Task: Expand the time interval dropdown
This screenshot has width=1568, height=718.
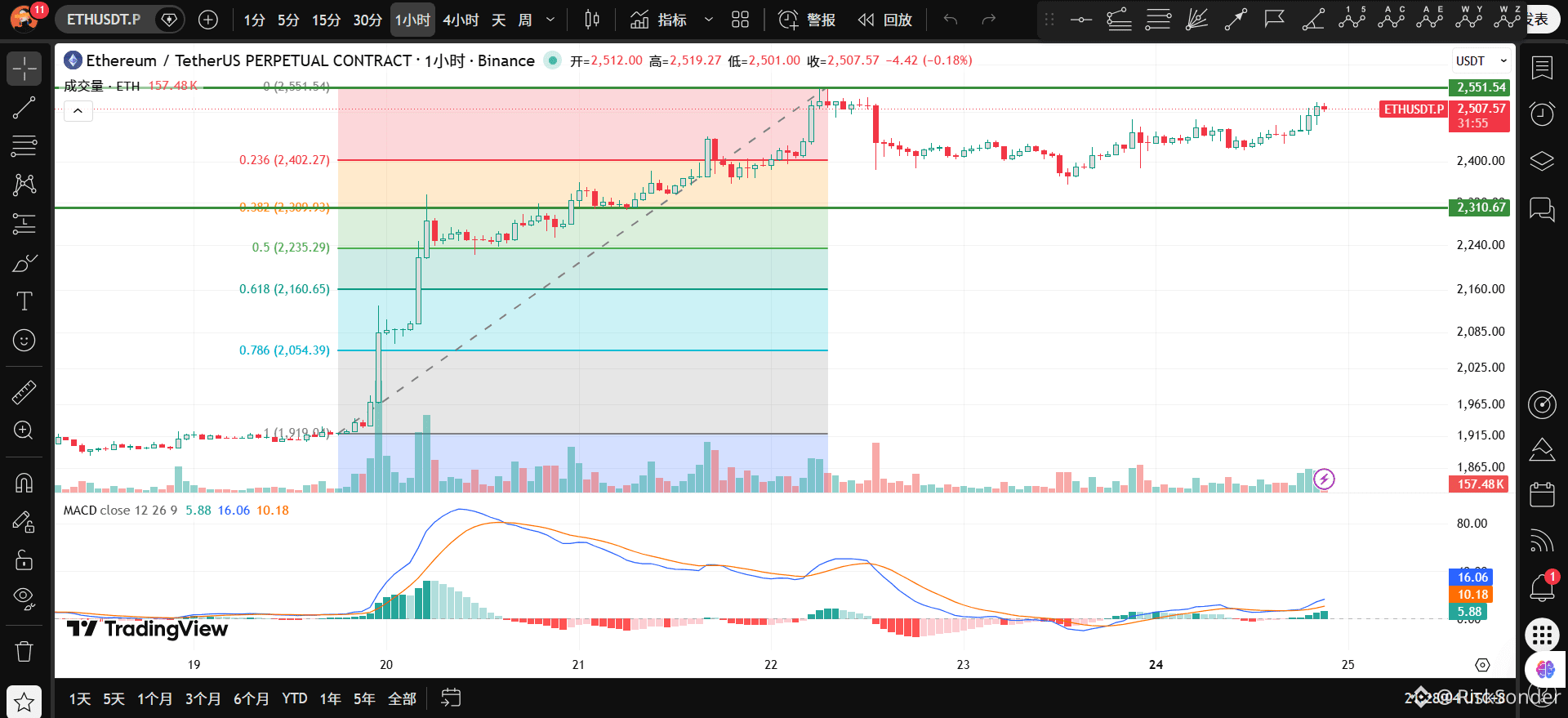Action: click(x=550, y=20)
